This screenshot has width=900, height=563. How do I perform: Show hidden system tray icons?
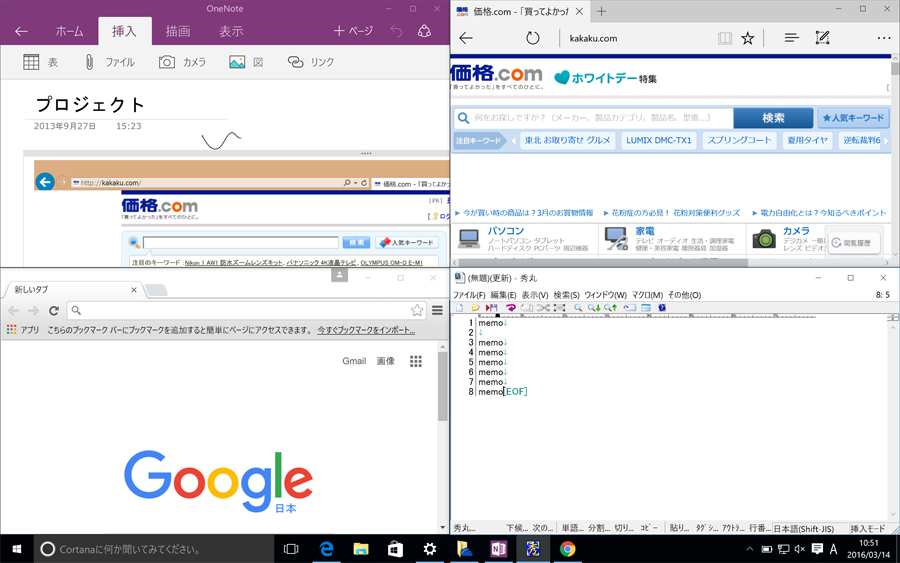pos(750,549)
